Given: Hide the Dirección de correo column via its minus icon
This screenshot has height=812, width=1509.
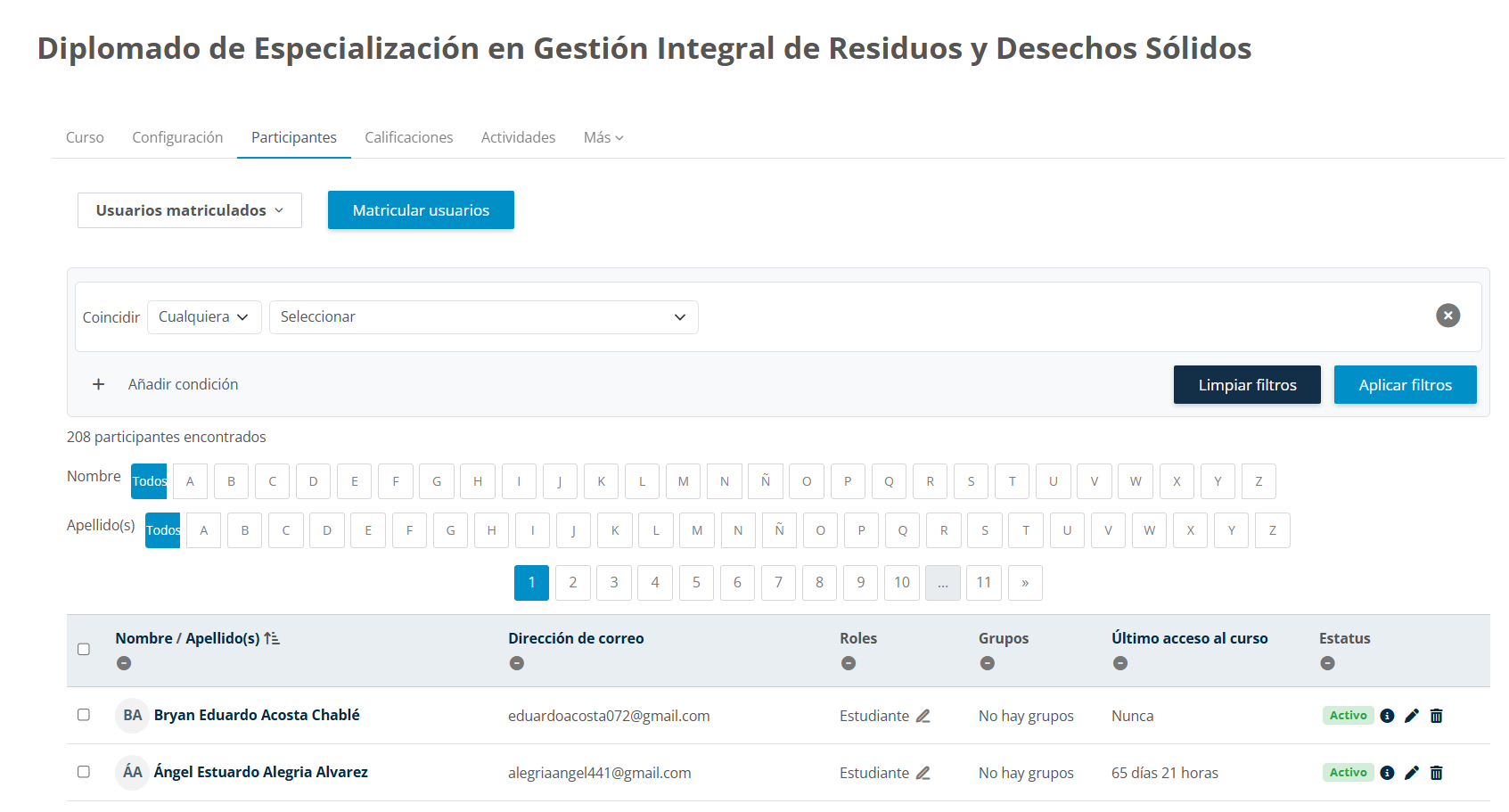Looking at the screenshot, I should (x=517, y=663).
